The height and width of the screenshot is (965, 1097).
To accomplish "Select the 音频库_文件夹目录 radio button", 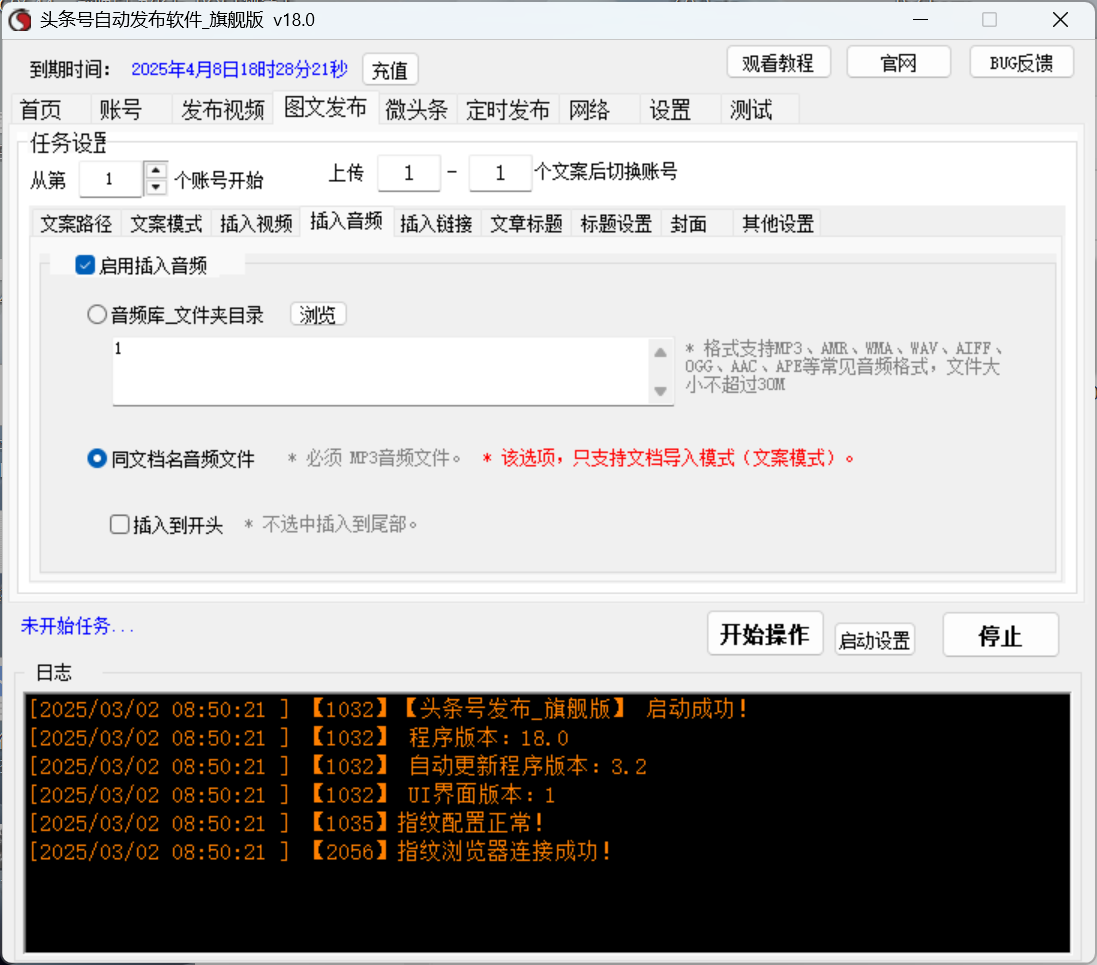I will click(x=97, y=314).
